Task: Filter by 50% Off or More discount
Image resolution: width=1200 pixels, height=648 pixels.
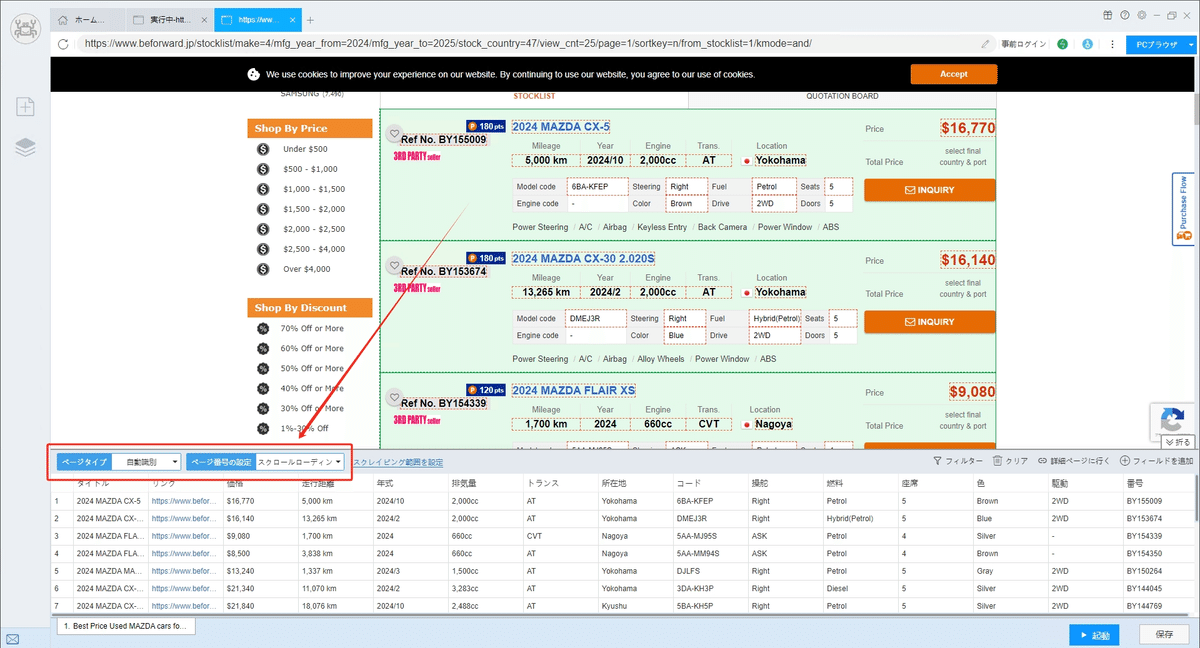Action: click(312, 368)
